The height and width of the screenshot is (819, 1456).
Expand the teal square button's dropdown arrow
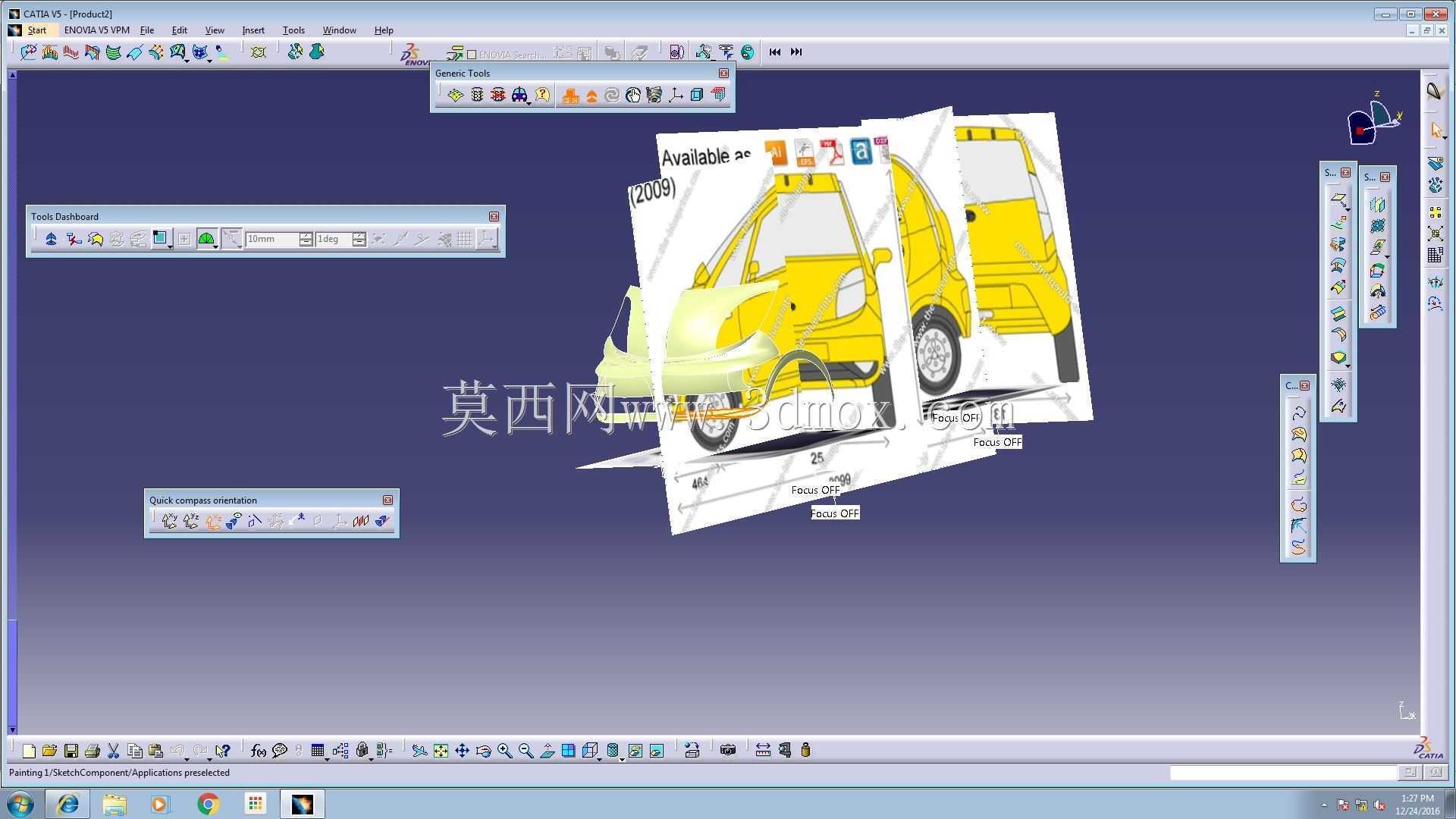pos(170,247)
